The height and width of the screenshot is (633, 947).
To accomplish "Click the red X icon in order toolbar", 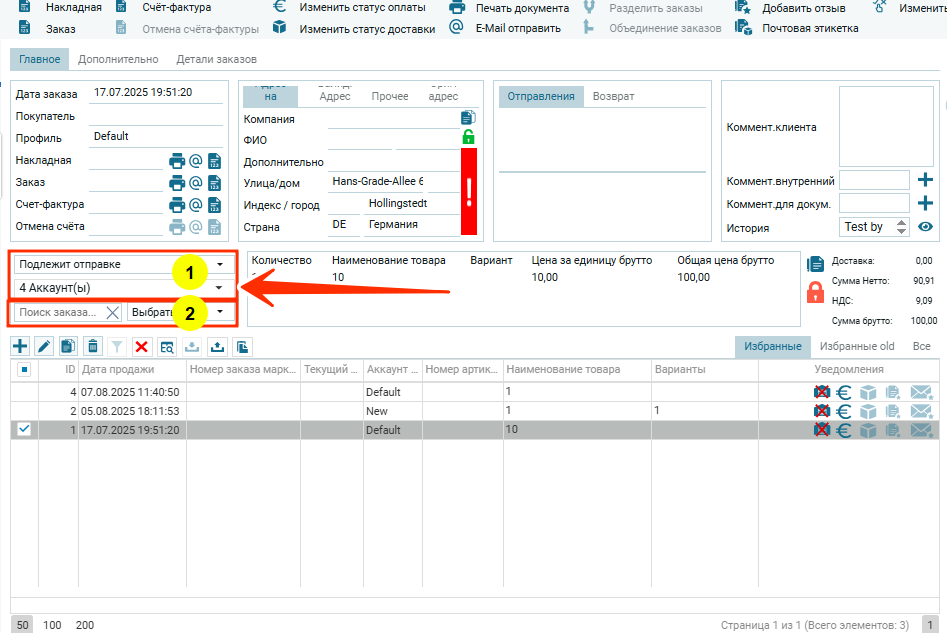I will point(141,346).
